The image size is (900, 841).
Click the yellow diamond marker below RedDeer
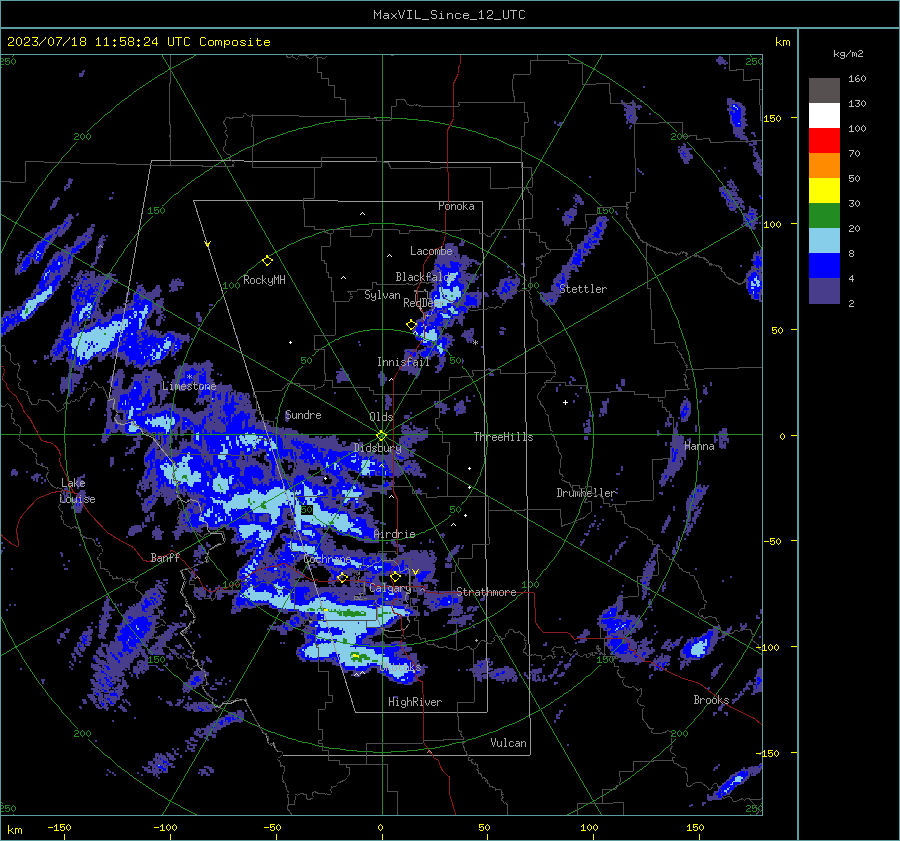411,325
